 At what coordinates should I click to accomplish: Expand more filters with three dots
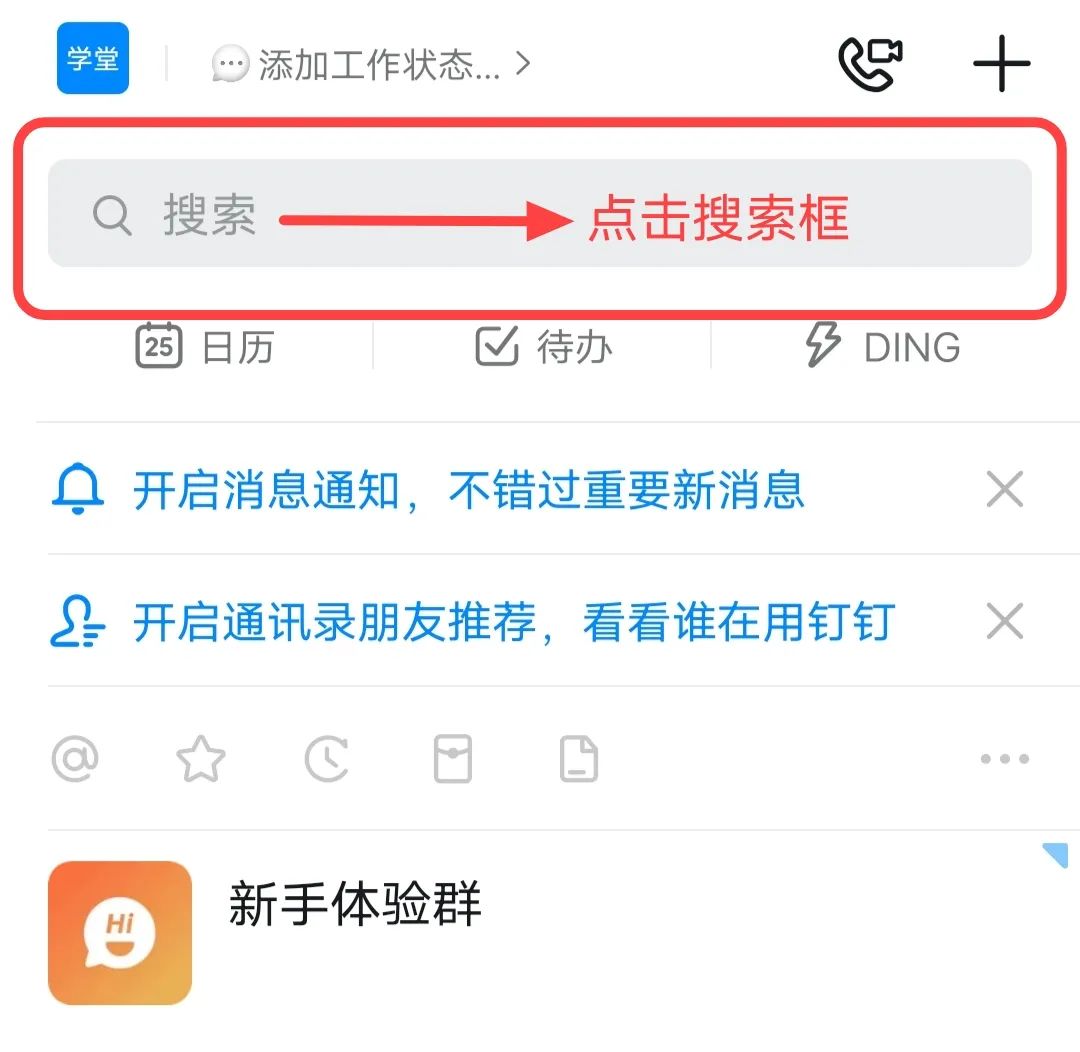[1004, 759]
